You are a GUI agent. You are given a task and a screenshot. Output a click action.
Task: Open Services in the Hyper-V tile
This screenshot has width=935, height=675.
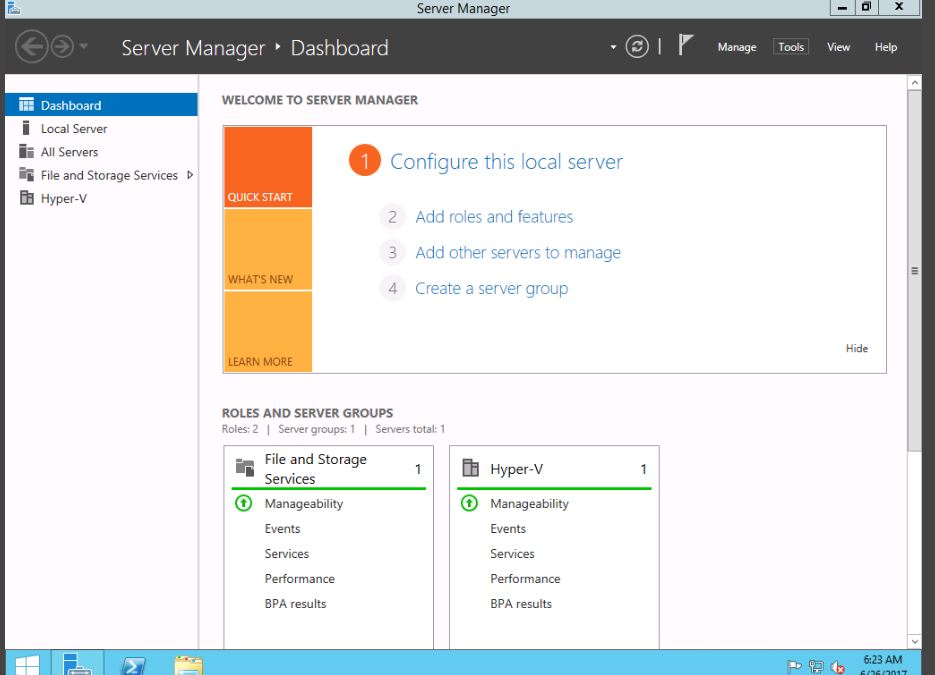click(x=512, y=554)
